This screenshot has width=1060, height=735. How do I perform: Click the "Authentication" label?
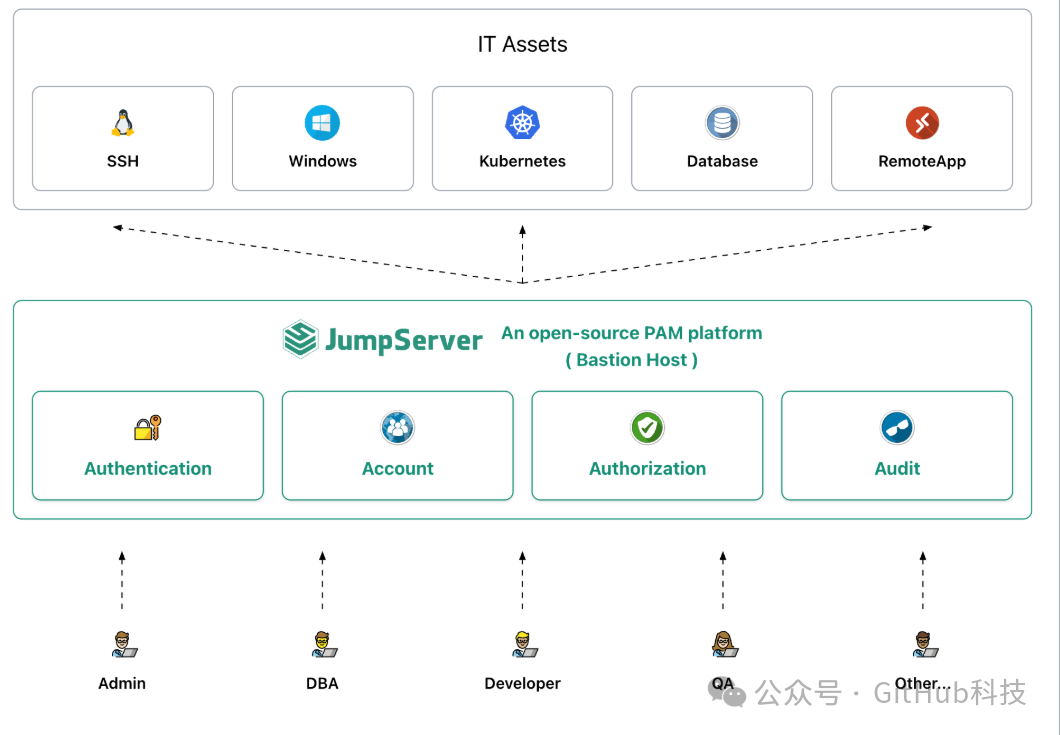147,469
